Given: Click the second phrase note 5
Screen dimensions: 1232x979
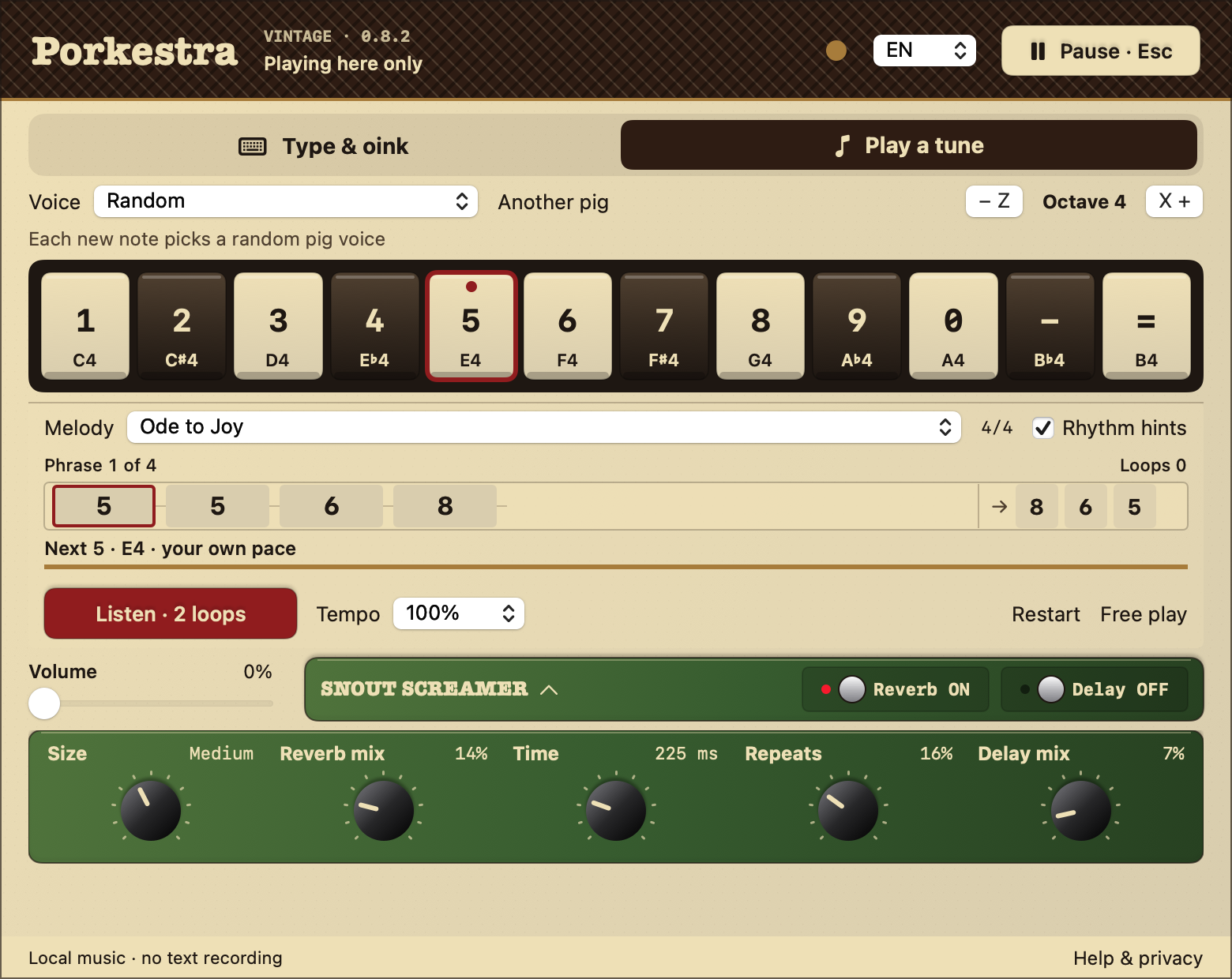Looking at the screenshot, I should 217,506.
